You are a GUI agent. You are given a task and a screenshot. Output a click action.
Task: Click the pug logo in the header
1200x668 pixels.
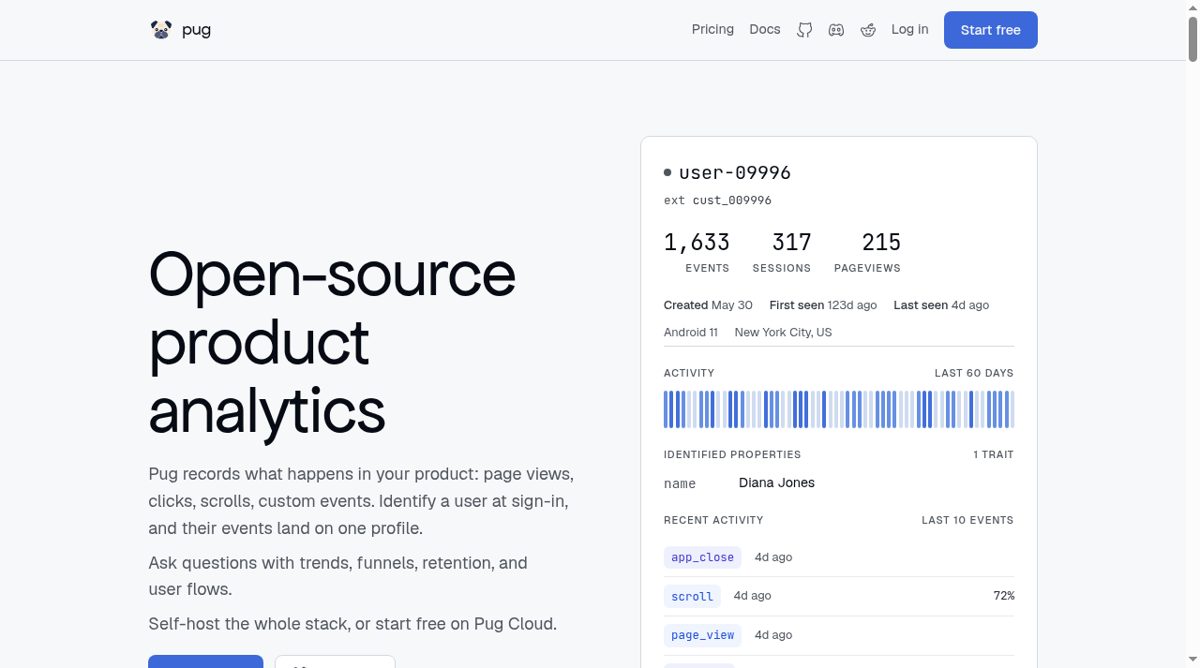[x=180, y=30]
